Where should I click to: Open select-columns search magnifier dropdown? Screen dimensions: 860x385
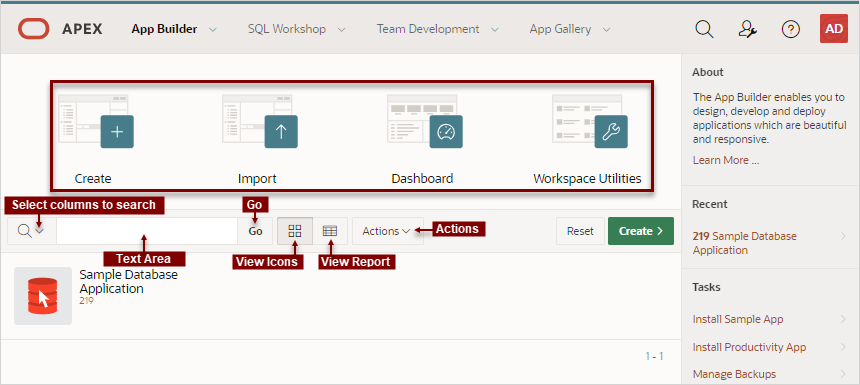tap(31, 231)
